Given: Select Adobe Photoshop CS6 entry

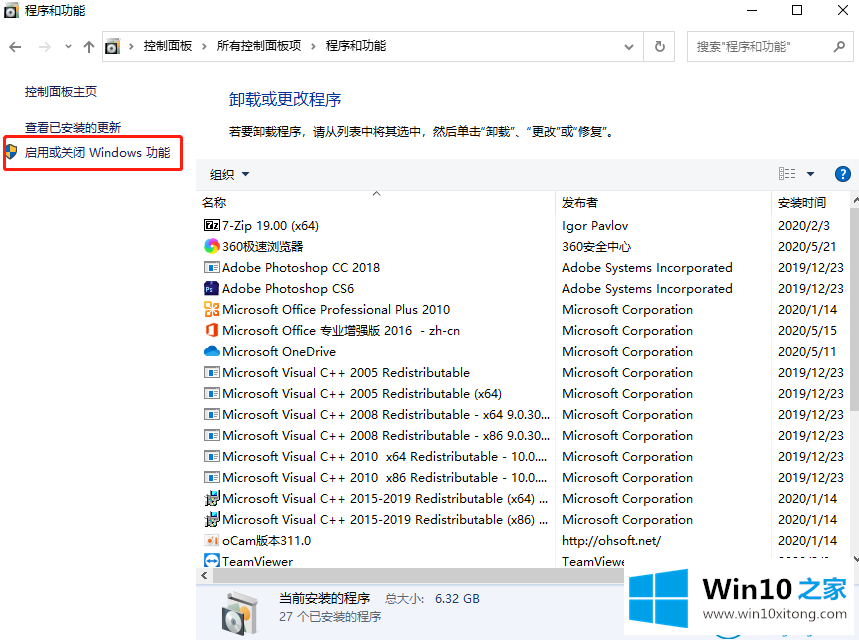Looking at the screenshot, I should point(288,288).
